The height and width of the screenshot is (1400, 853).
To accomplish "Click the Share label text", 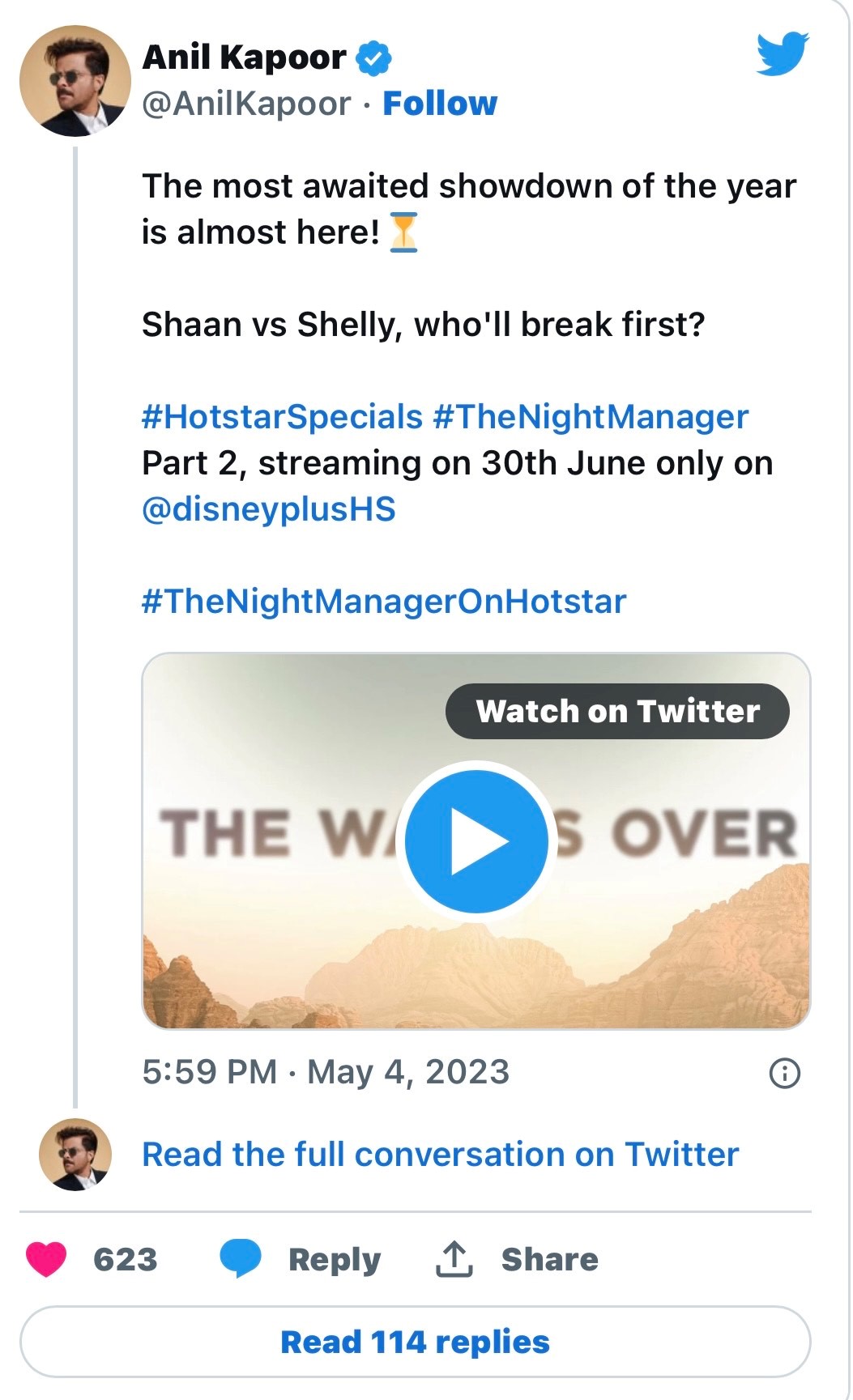I will point(549,1260).
